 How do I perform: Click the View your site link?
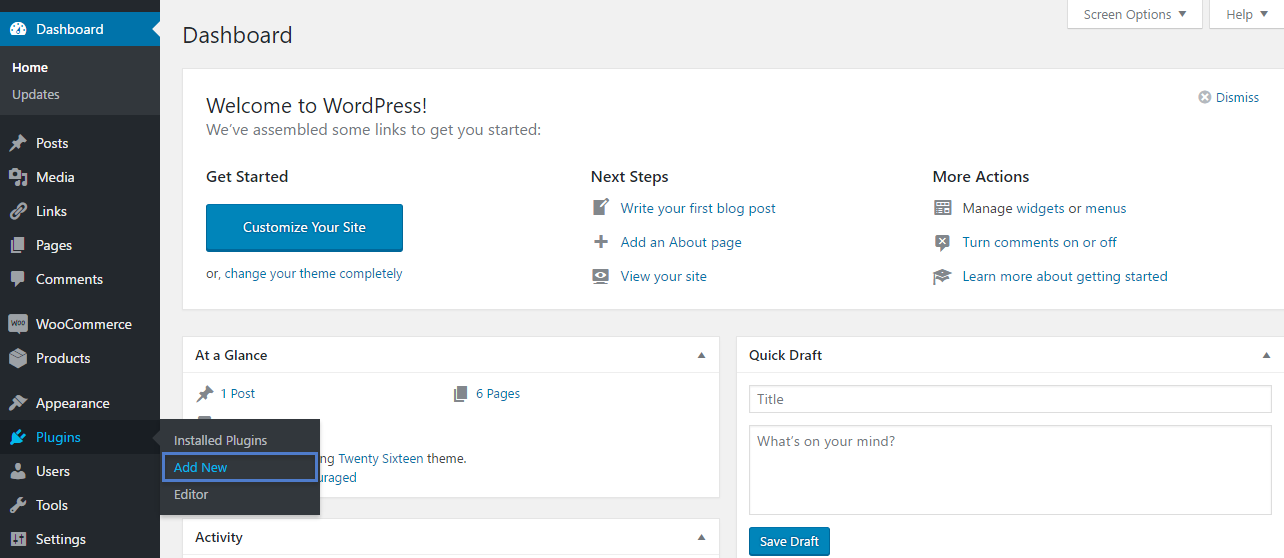point(663,276)
